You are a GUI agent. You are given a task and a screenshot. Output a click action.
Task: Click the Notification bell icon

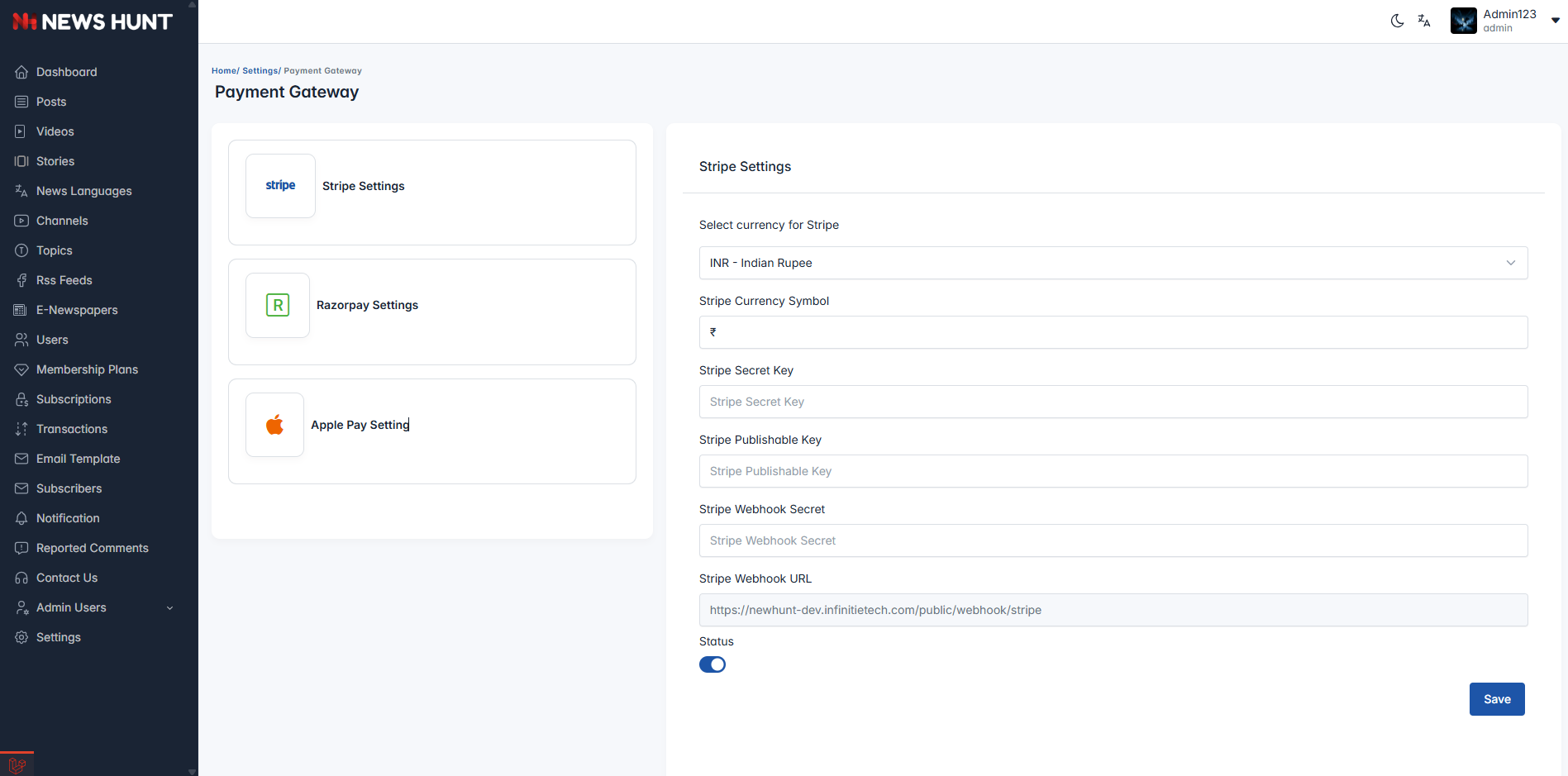[x=21, y=518]
